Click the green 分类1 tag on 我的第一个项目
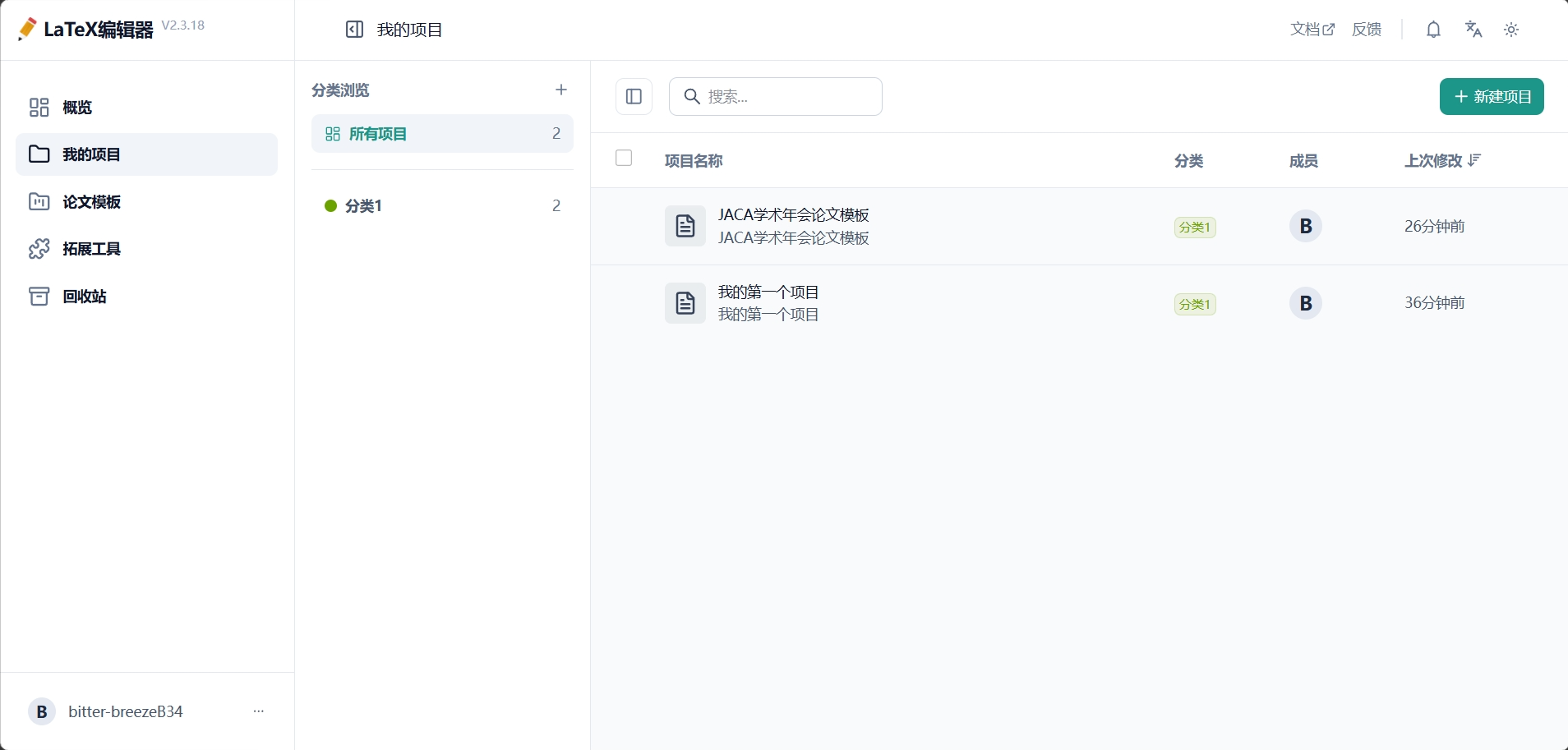 (1195, 305)
